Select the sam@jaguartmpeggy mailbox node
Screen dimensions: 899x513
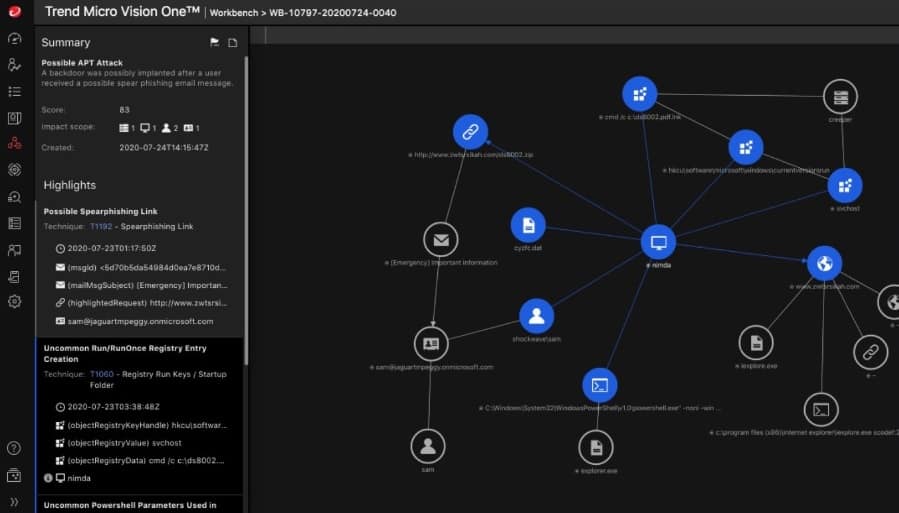431,343
